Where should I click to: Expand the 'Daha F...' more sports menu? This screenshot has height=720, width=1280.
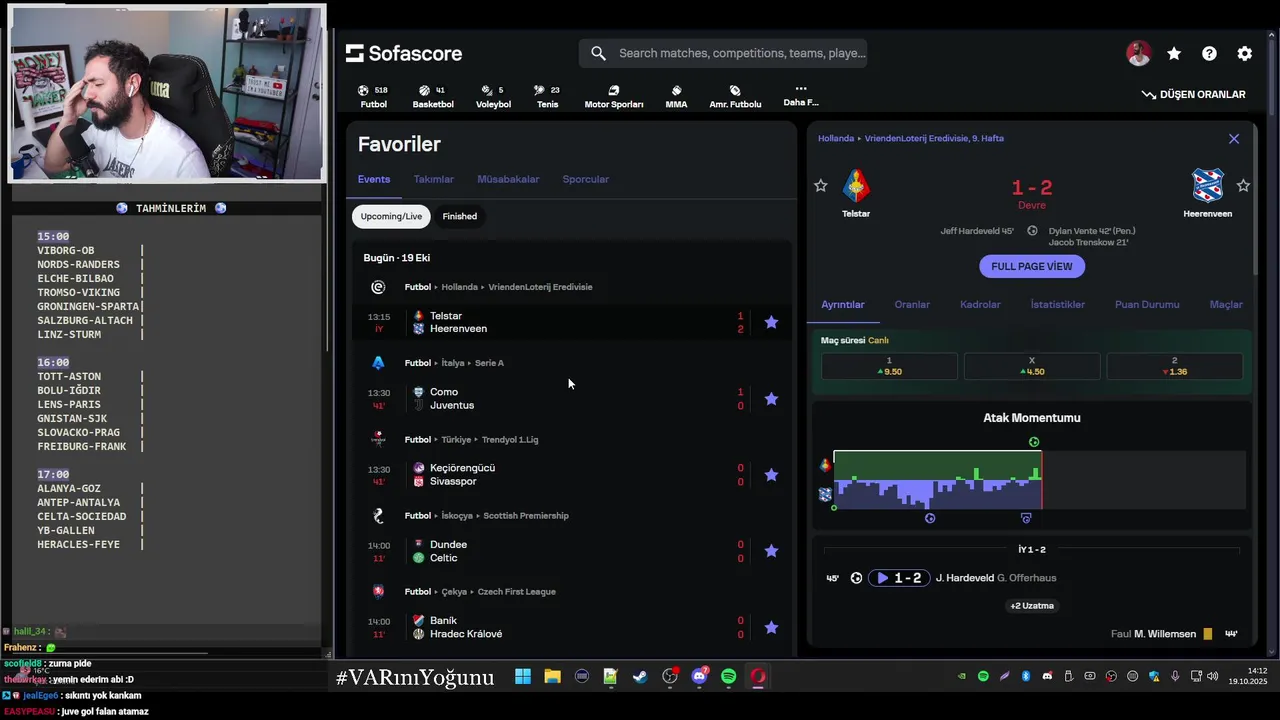coord(800,95)
